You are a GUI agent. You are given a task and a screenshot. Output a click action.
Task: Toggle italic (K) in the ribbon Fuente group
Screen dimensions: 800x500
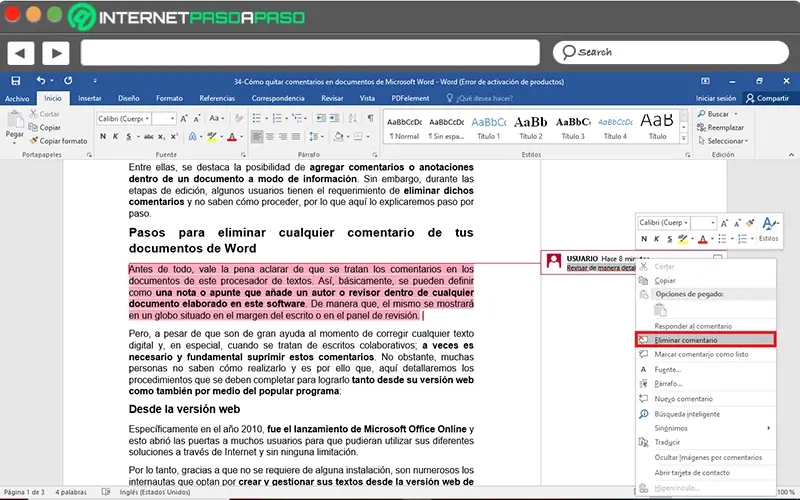click(x=117, y=136)
